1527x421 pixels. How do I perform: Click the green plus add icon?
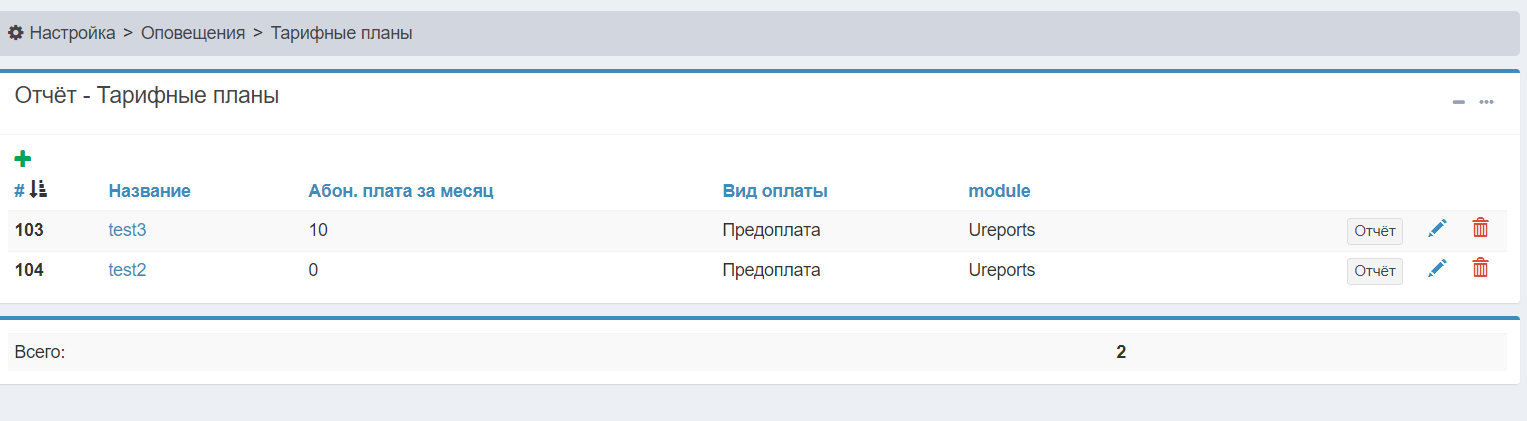[22, 158]
